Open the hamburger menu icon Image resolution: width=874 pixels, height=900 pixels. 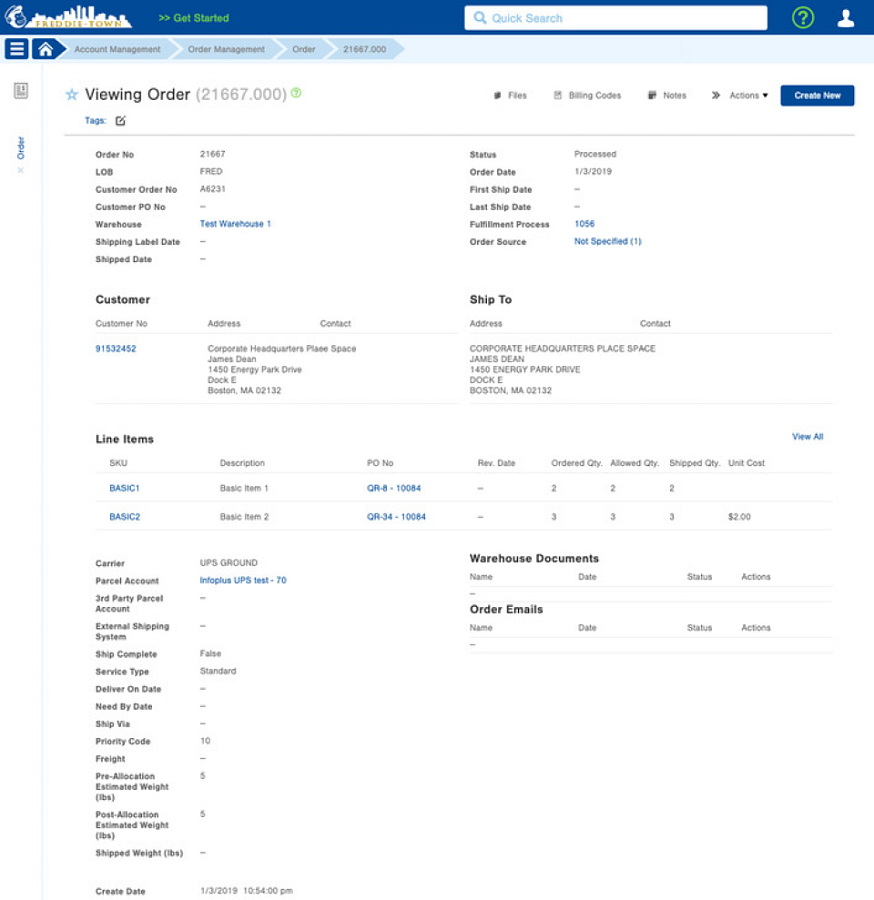pos(17,49)
